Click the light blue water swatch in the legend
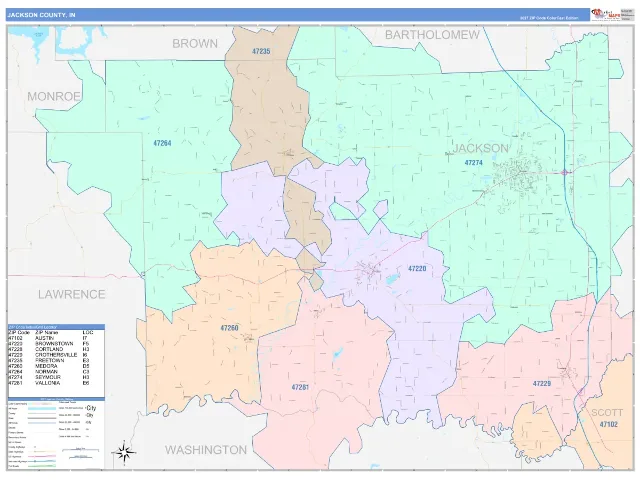This screenshot has height=480, width=640. [x=42, y=409]
